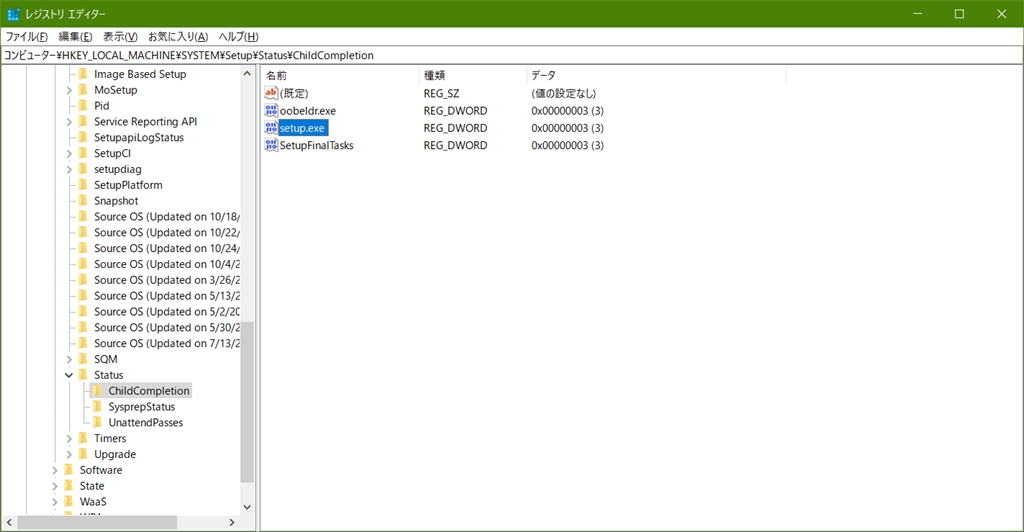
Task: Click the tree scroll up arrow
Action: (x=247, y=74)
